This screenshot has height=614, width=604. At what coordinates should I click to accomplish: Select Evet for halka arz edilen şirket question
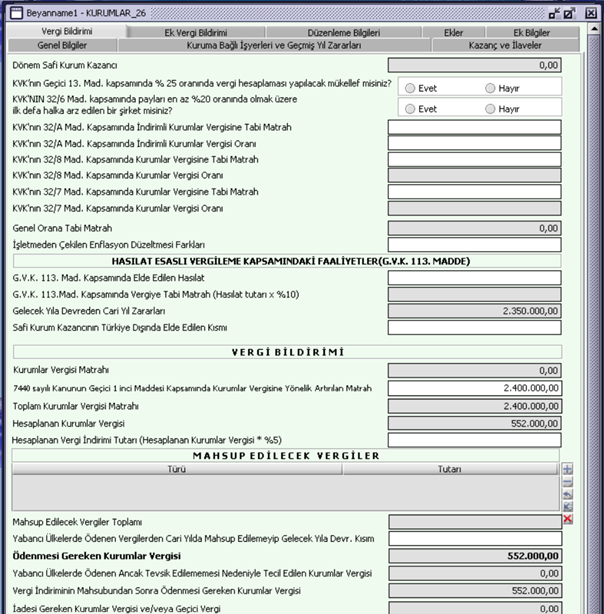pos(410,108)
